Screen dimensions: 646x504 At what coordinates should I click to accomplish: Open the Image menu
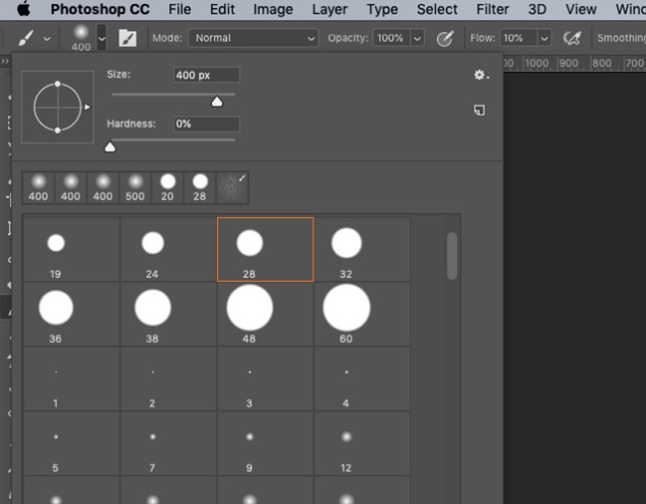(273, 9)
